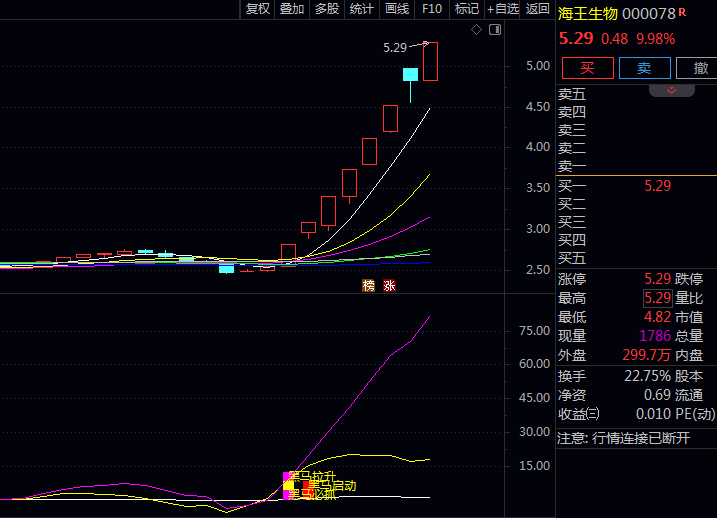Click the latest red candlestick at 5.29

(430, 61)
